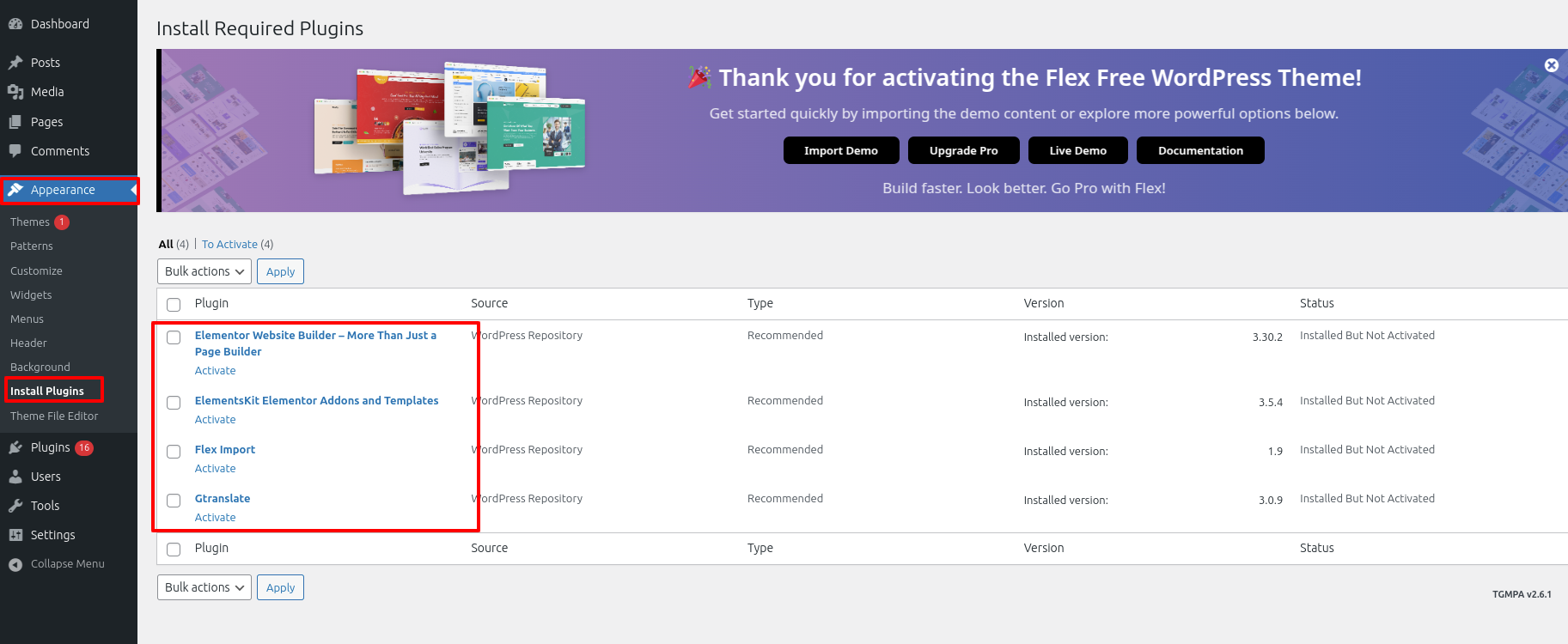Tick the Flex Import plugin checkbox
Image resolution: width=1568 pixels, height=644 pixels.
coord(174,452)
